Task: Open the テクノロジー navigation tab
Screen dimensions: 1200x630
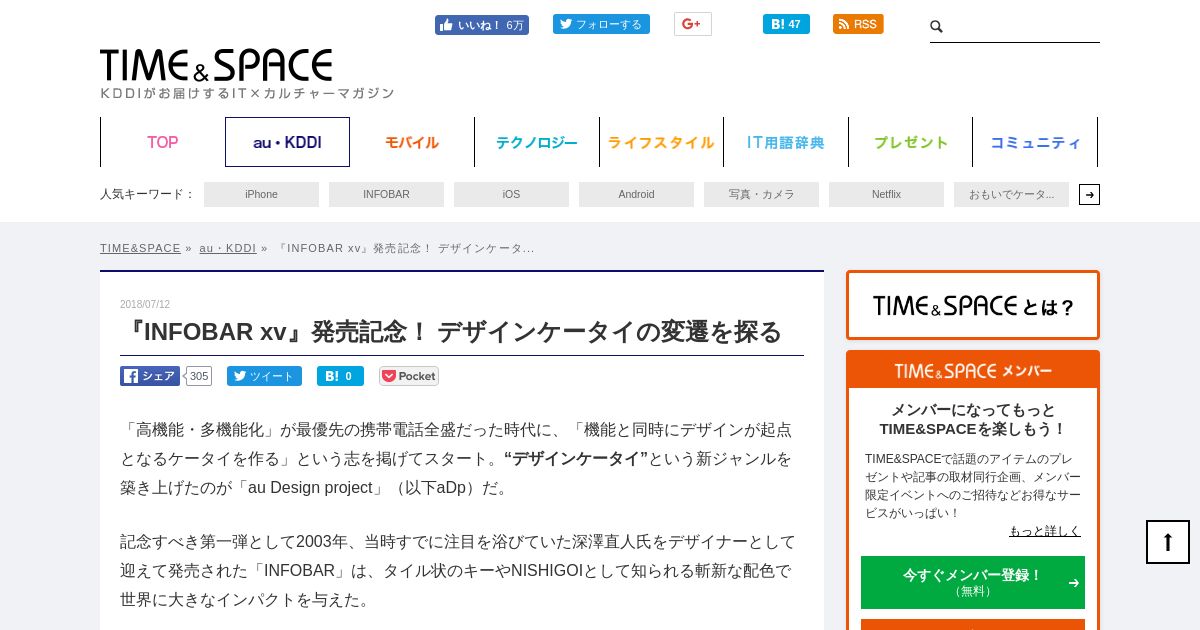Action: coord(537,142)
